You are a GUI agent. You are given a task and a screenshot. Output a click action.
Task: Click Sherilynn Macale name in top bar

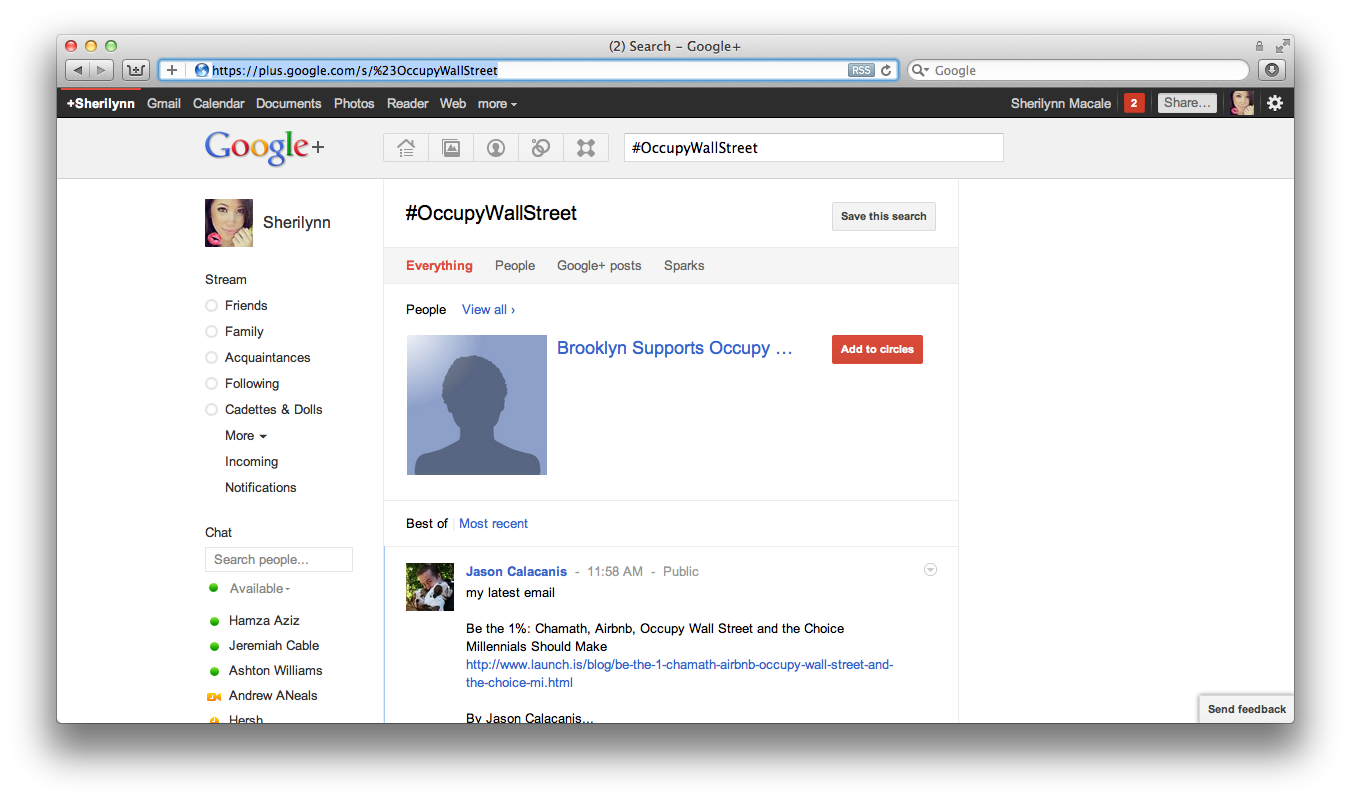click(1061, 104)
